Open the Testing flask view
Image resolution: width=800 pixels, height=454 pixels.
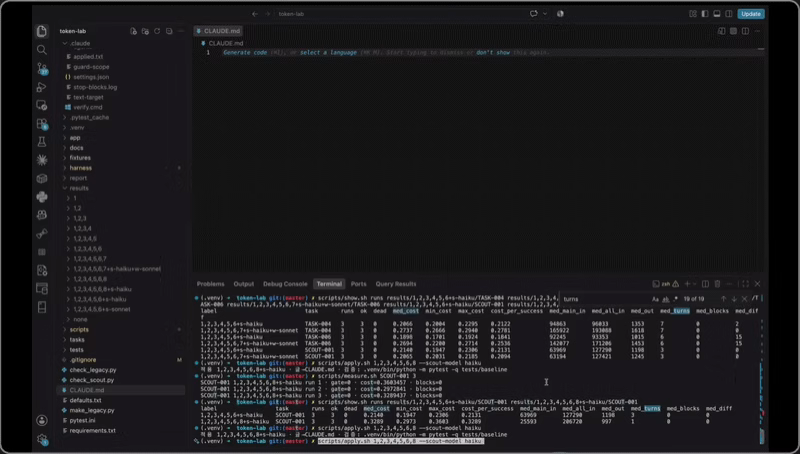click(42, 142)
